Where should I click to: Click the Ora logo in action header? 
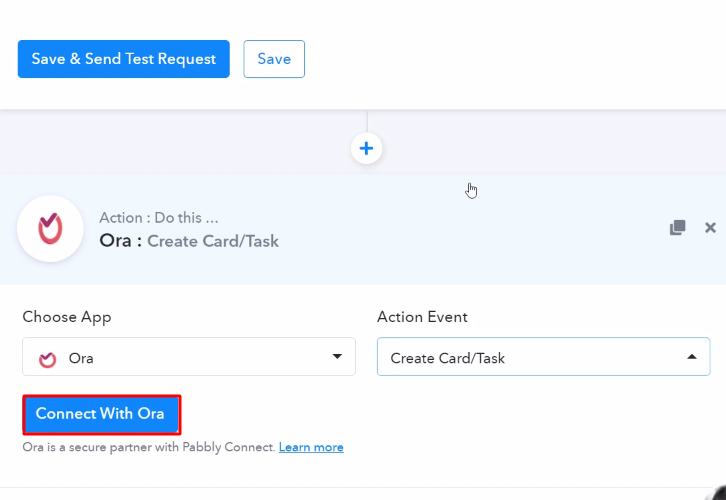pyautogui.click(x=50, y=229)
